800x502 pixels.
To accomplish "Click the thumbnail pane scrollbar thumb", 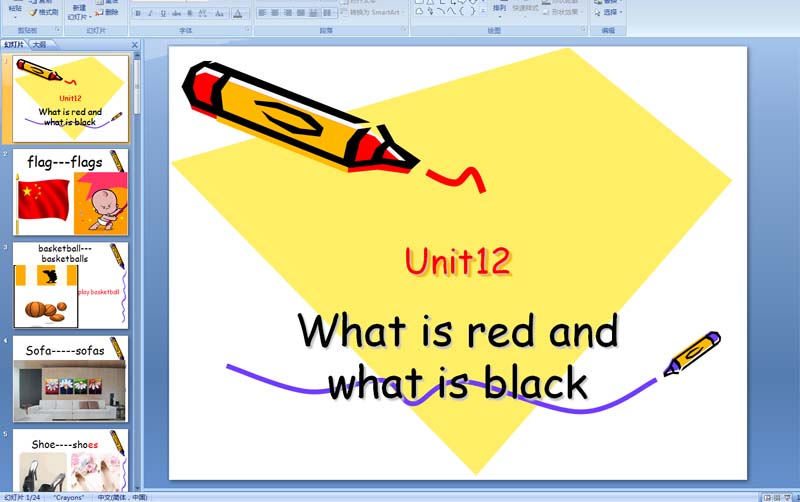I will 137,87.
